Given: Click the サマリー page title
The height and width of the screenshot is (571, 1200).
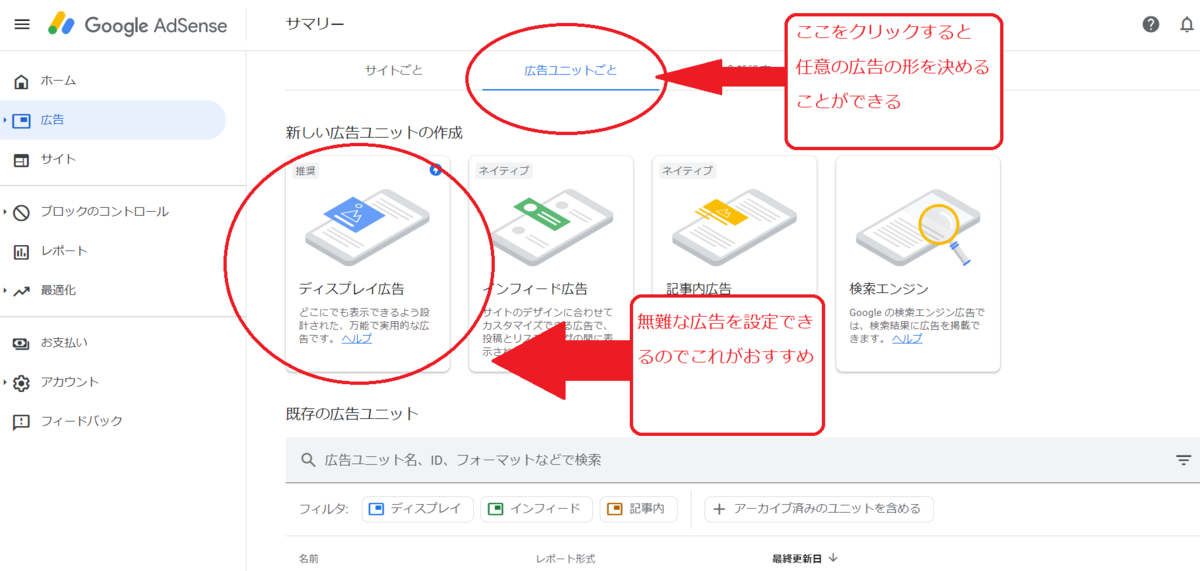Looking at the screenshot, I should 315,25.
